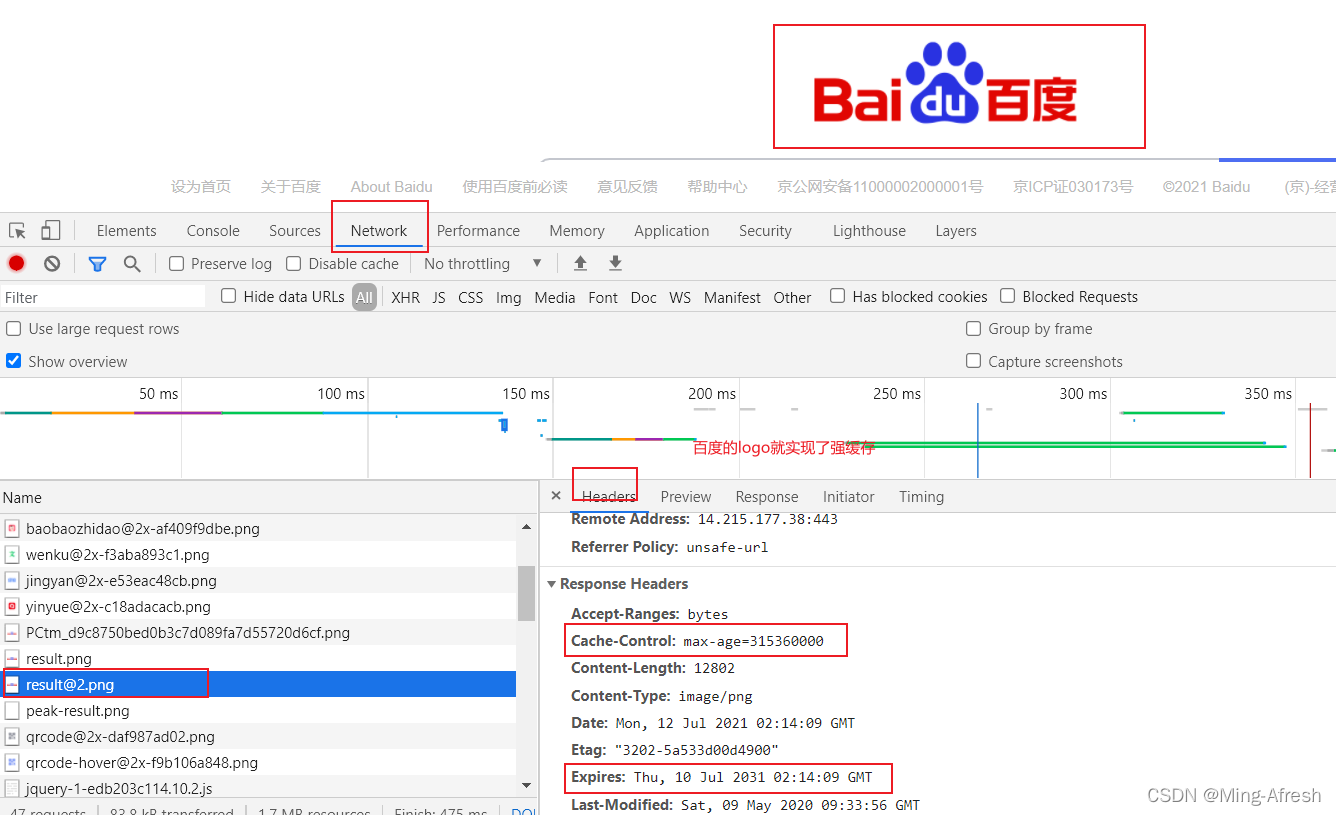This screenshot has width=1336, height=815.
Task: Switch to Sources panel
Action: (294, 231)
